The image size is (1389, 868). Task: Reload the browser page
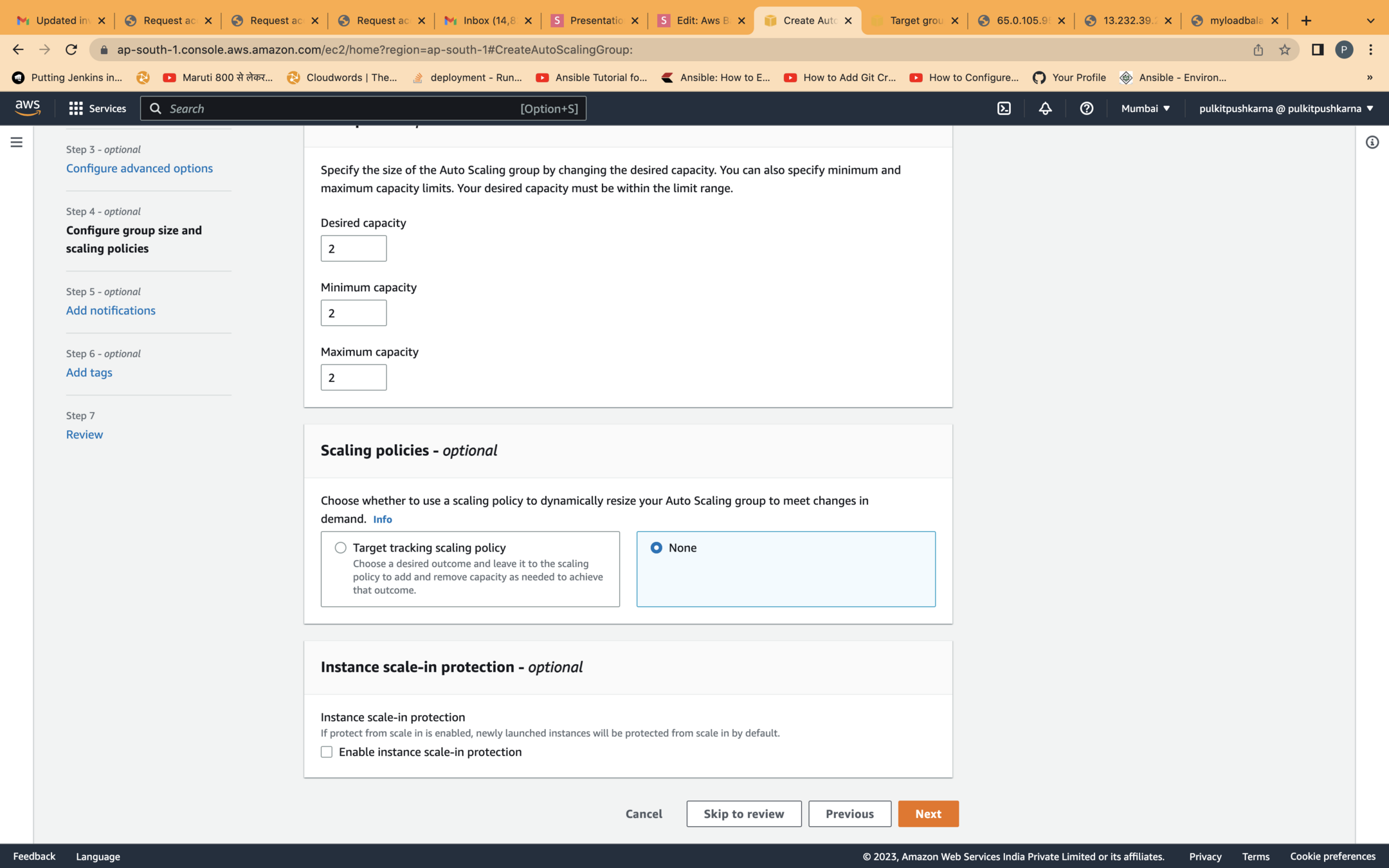click(71, 50)
